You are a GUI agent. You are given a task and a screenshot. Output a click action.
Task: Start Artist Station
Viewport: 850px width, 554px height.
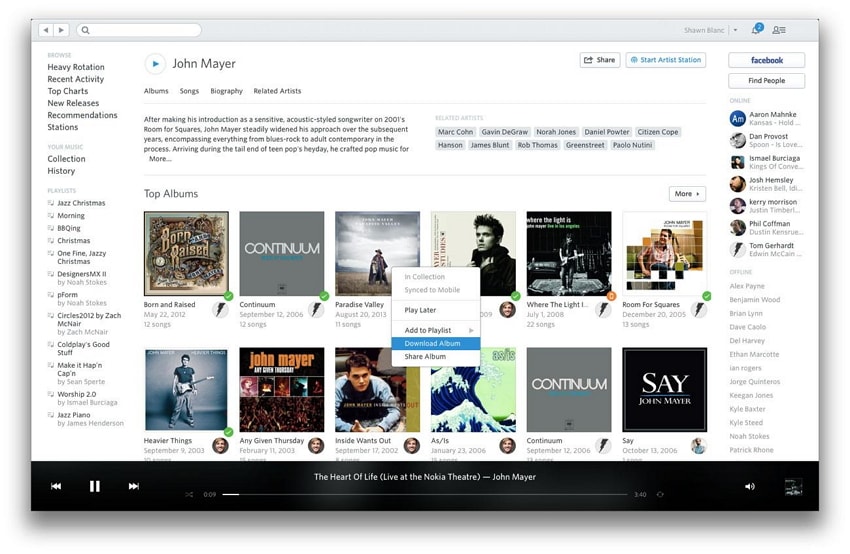point(666,60)
